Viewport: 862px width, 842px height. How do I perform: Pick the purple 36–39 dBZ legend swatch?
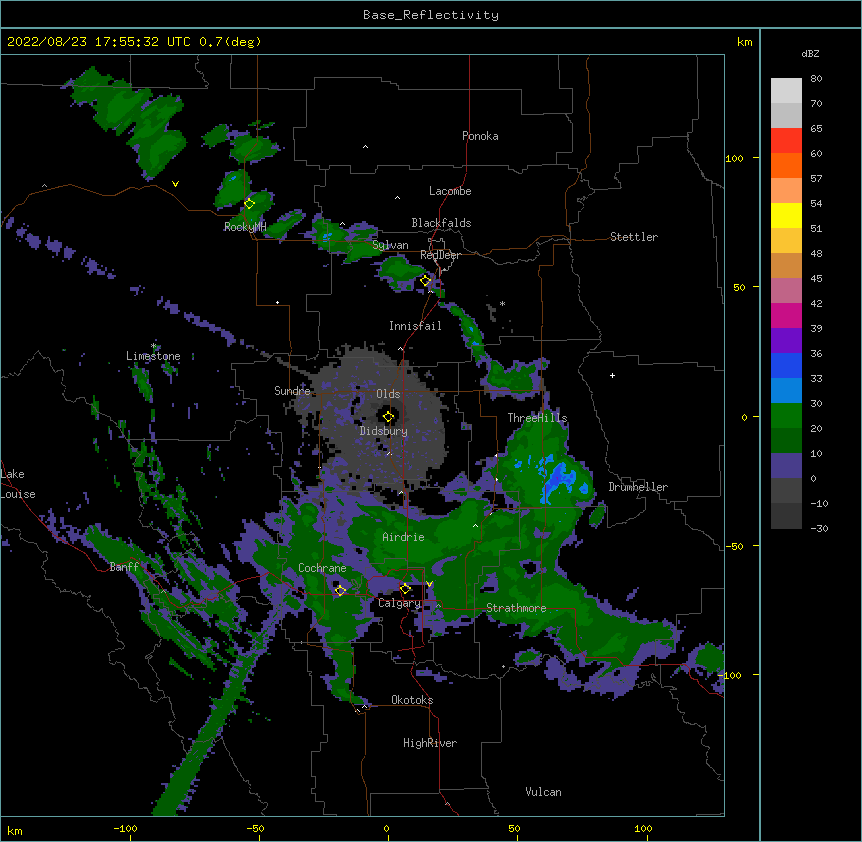coord(786,341)
